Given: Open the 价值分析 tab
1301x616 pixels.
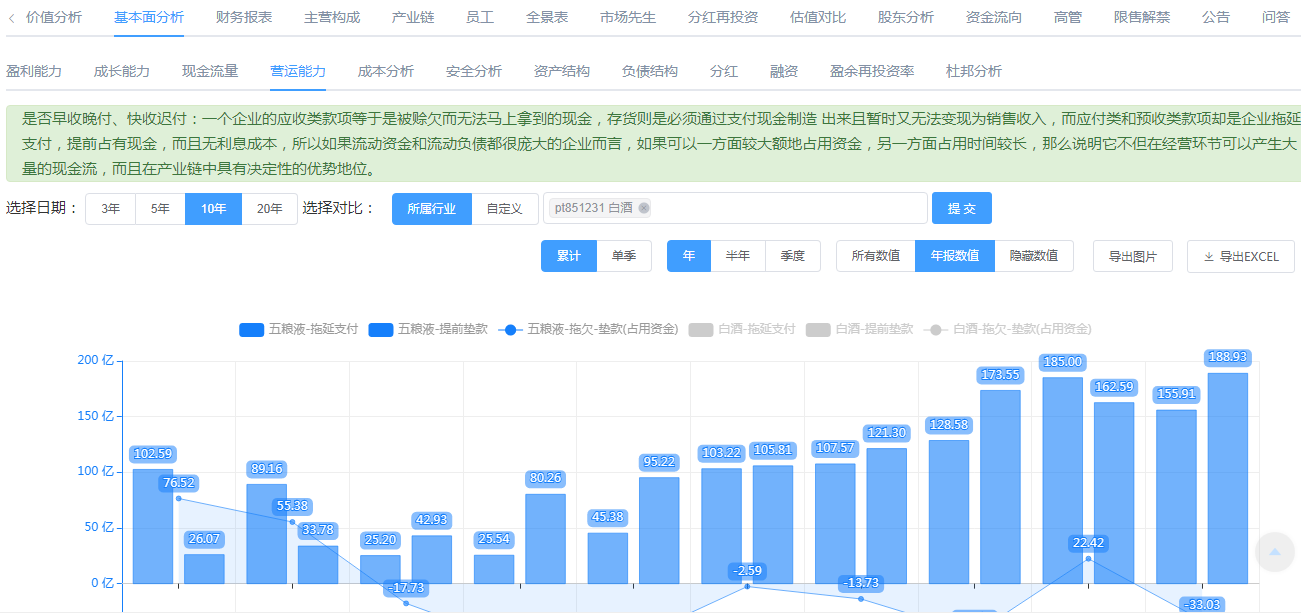Looking at the screenshot, I should pyautogui.click(x=54, y=17).
